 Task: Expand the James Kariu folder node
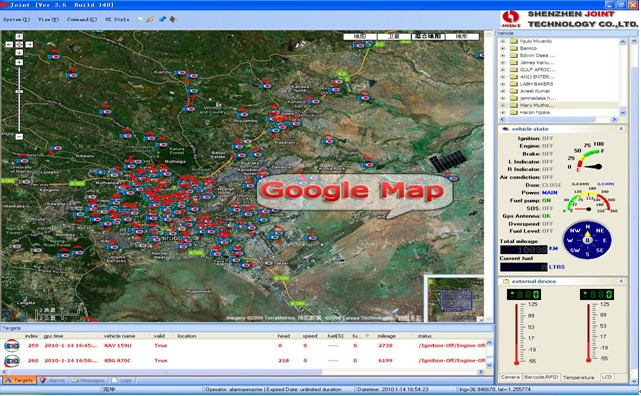pyautogui.click(x=503, y=63)
